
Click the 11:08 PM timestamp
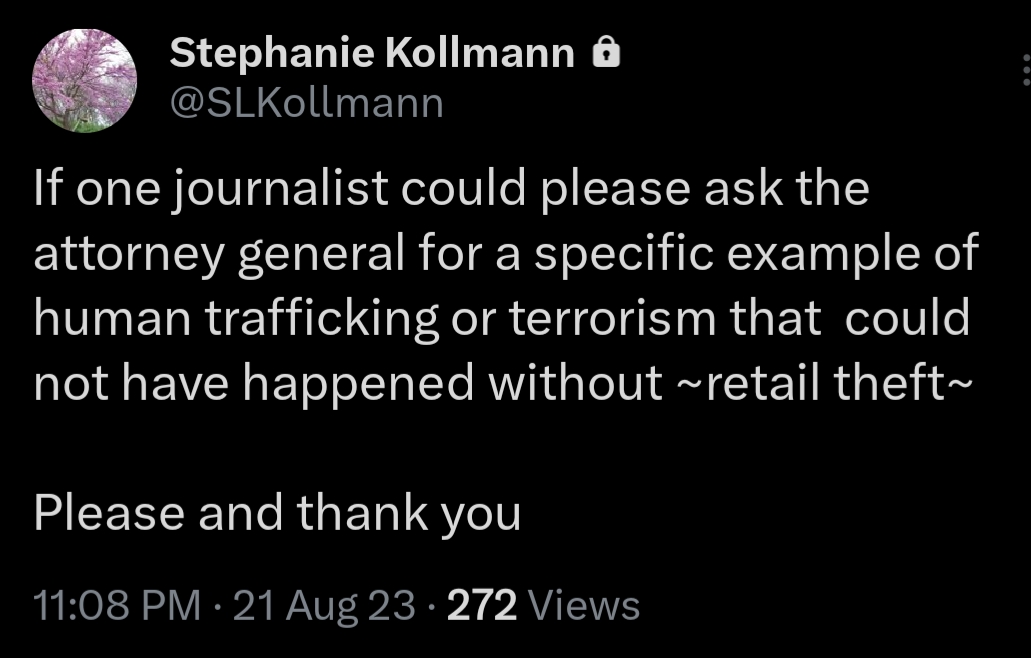click(116, 605)
